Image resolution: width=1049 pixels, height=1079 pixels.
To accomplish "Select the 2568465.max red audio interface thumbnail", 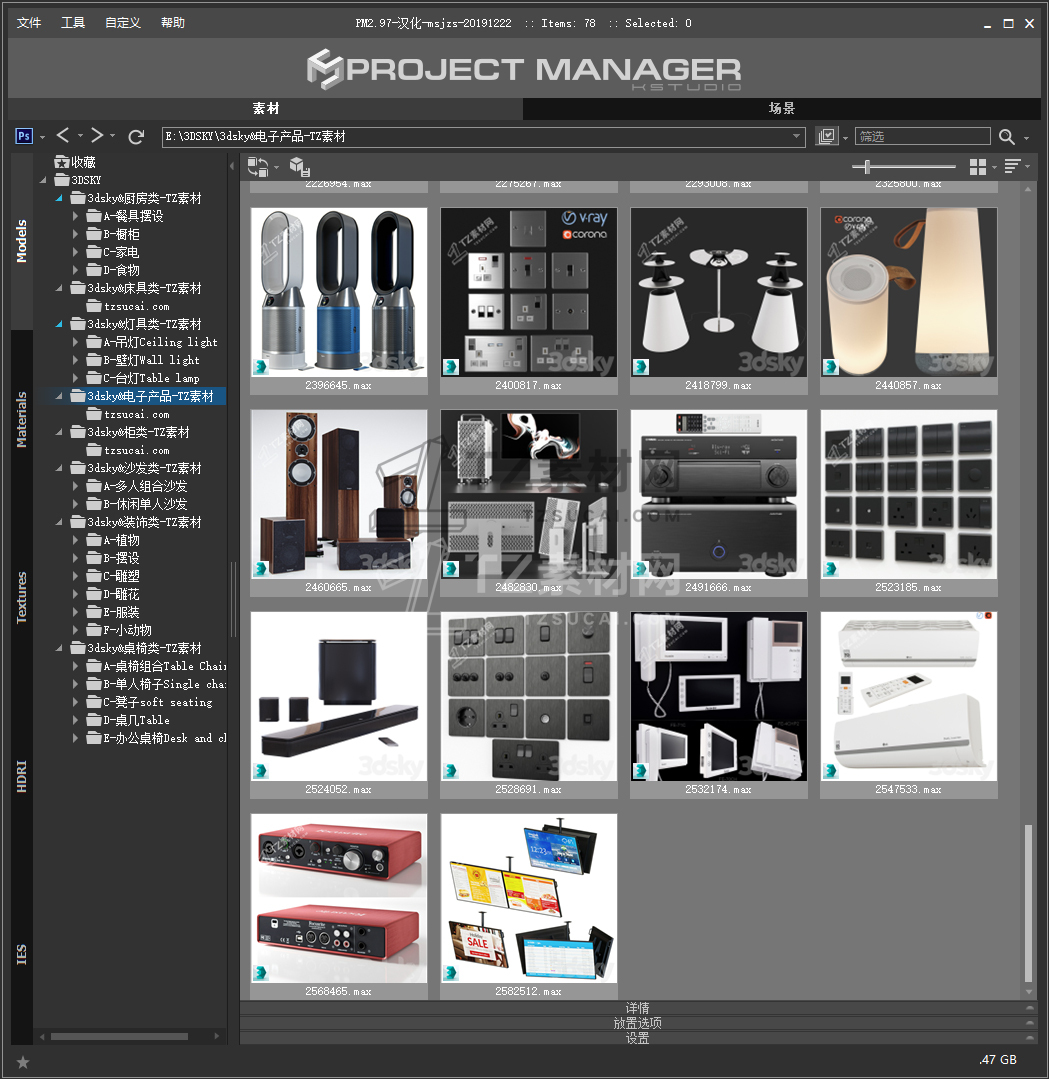I will [338, 898].
